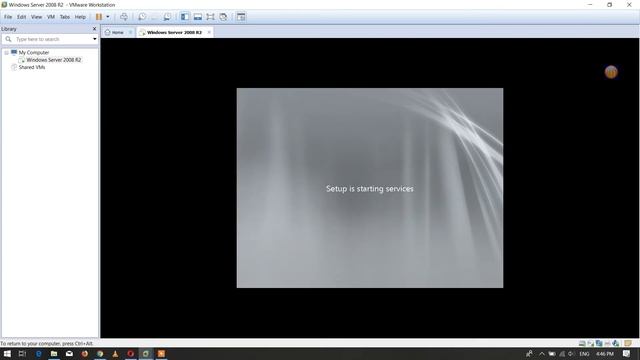The image size is (640, 360).
Task: Open the File menu
Action: [x=8, y=17]
